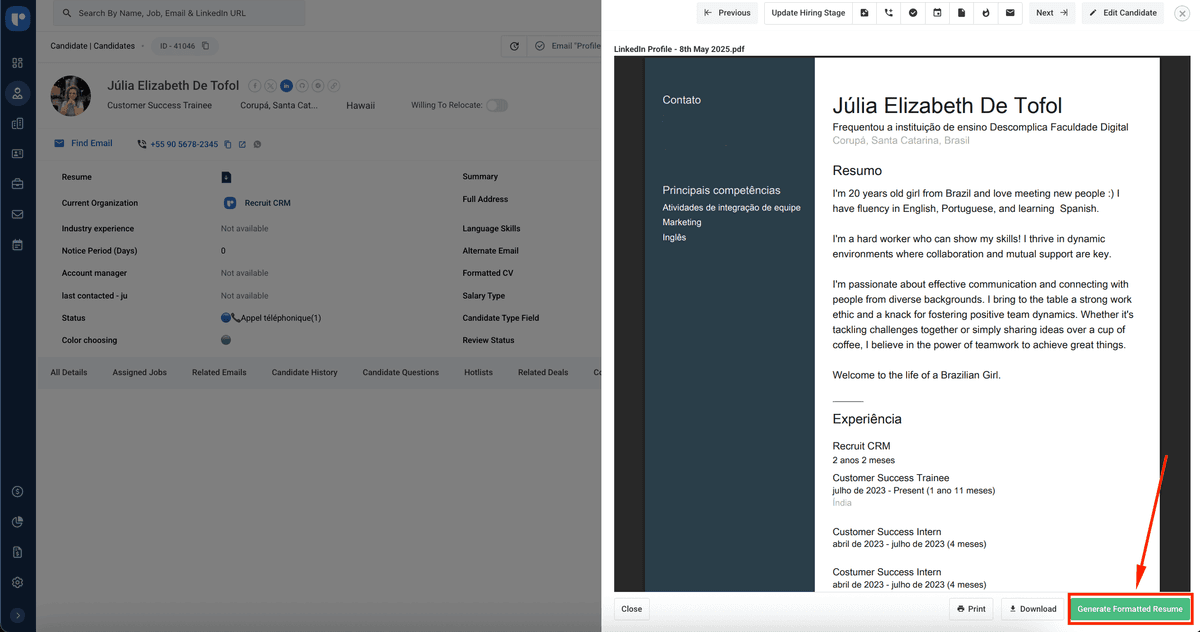The height and width of the screenshot is (632, 1200).
Task: Click the Generate Formatted Resume button
Action: [1129, 608]
